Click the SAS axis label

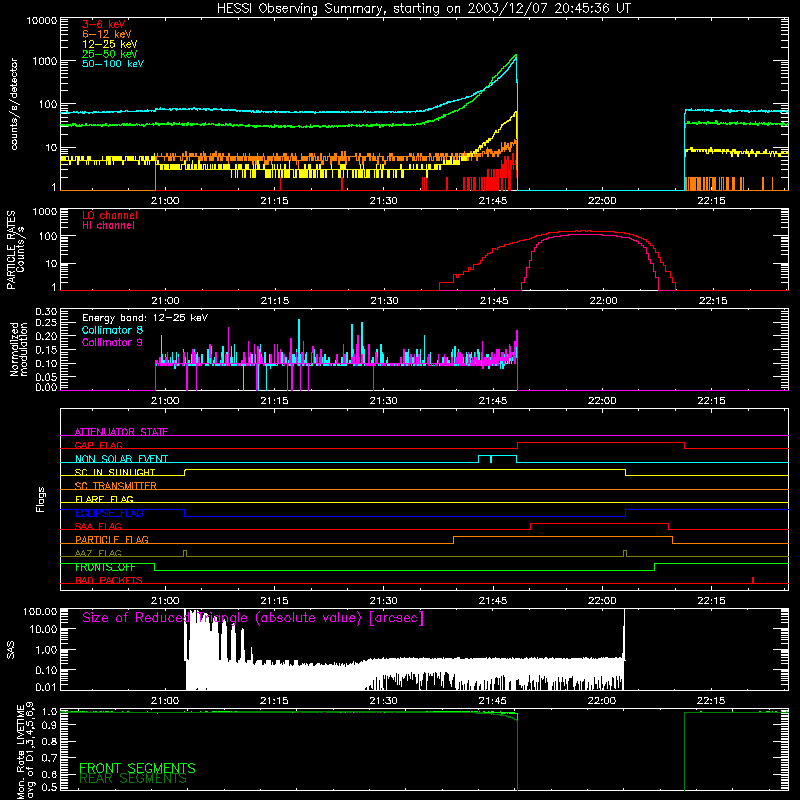11,650
